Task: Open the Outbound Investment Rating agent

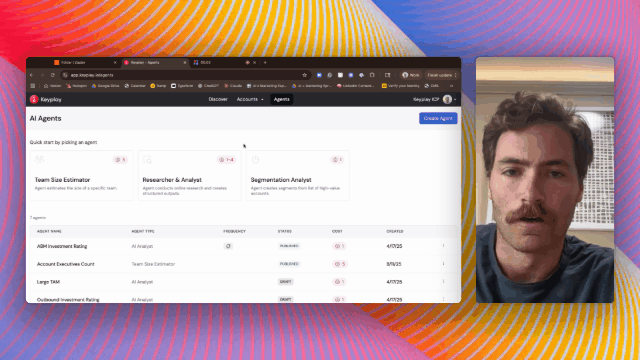Action: click(x=68, y=300)
